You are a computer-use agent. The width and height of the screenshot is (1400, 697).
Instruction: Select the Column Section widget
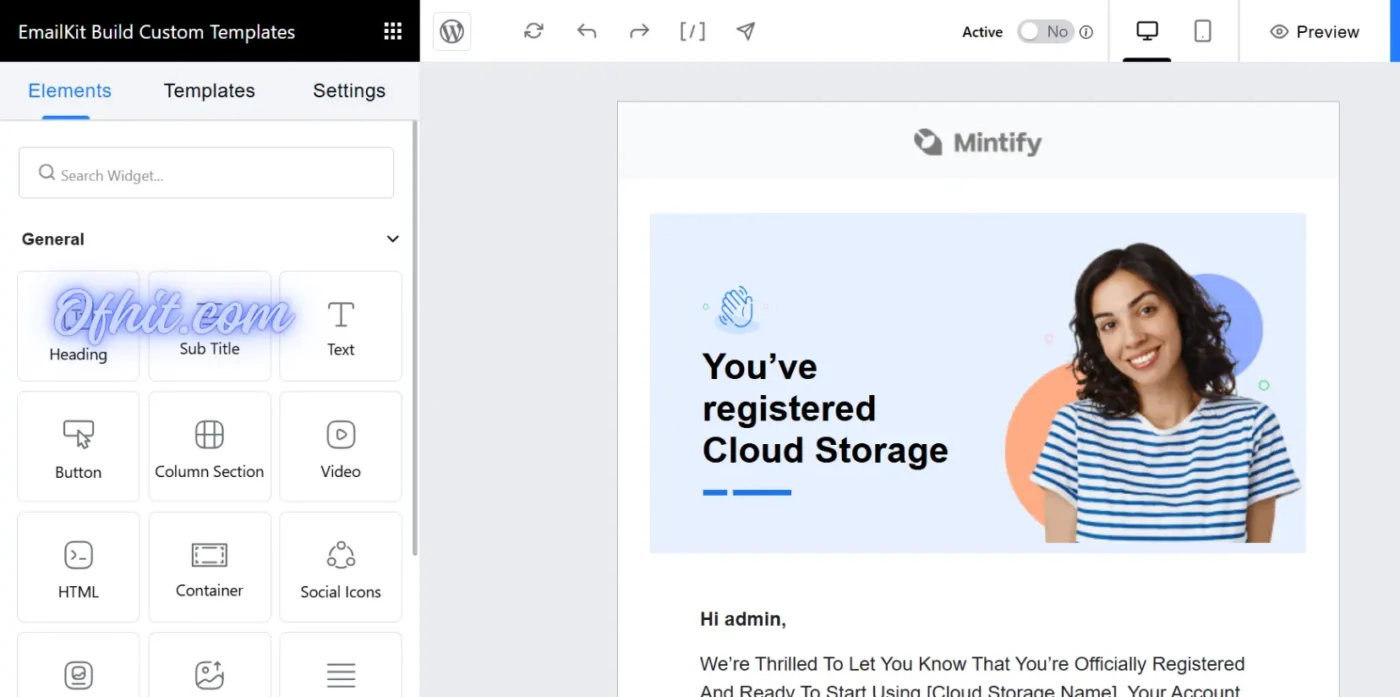coord(209,447)
